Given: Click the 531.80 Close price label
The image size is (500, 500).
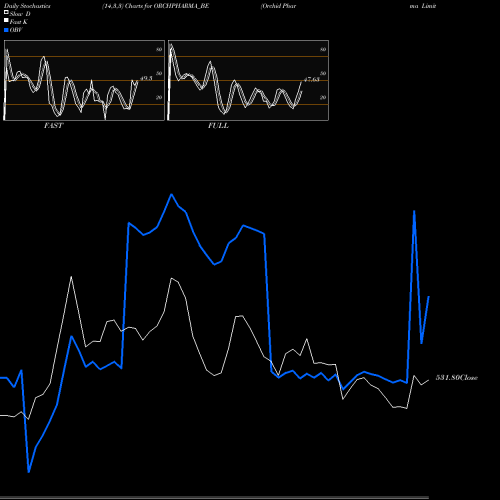Looking at the screenshot, I should tap(457, 378).
